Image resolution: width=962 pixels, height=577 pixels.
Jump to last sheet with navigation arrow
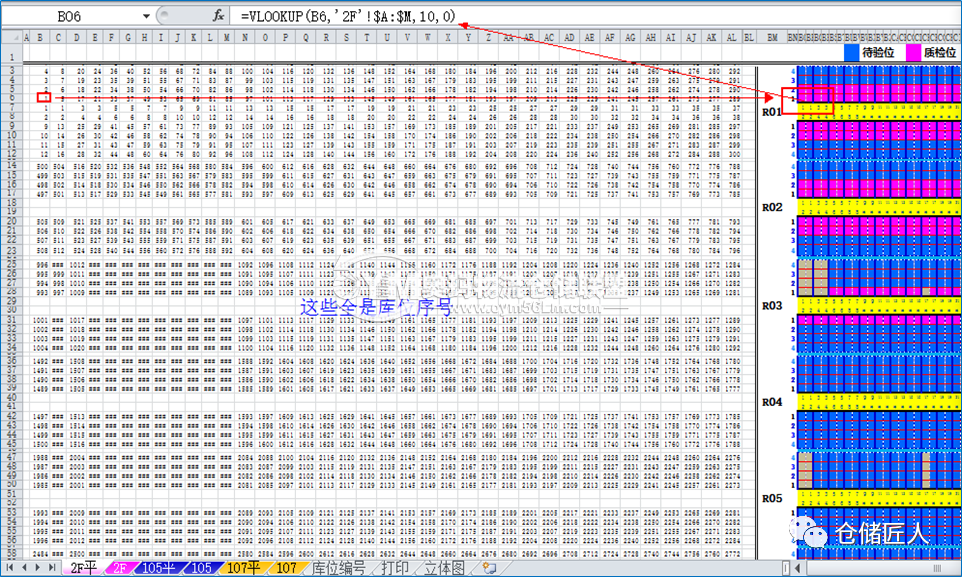click(x=52, y=568)
